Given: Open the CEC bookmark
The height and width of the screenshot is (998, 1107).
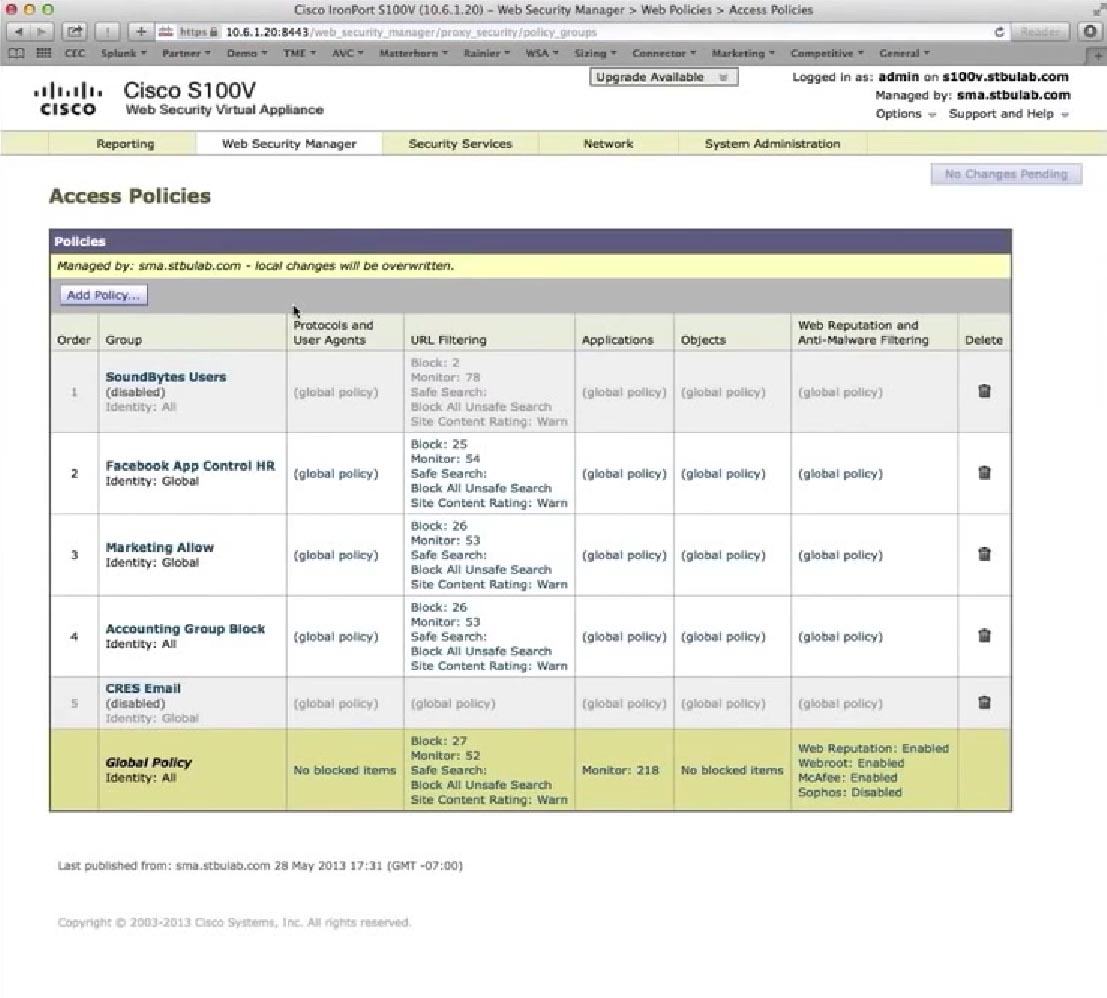Looking at the screenshot, I should [74, 53].
